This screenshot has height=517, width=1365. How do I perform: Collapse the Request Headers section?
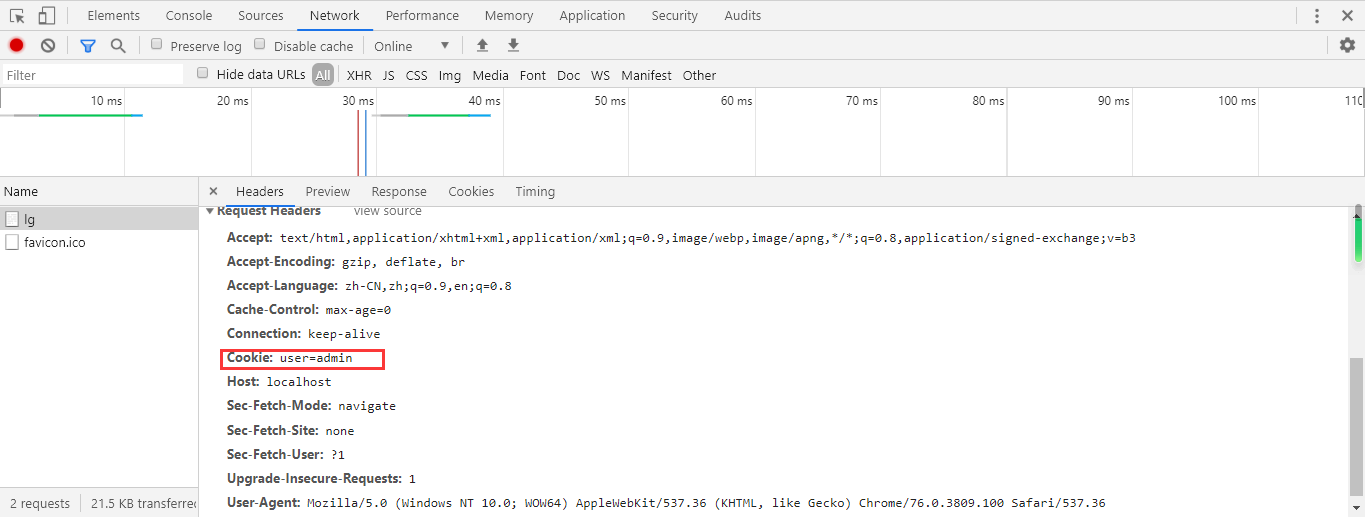click(210, 211)
